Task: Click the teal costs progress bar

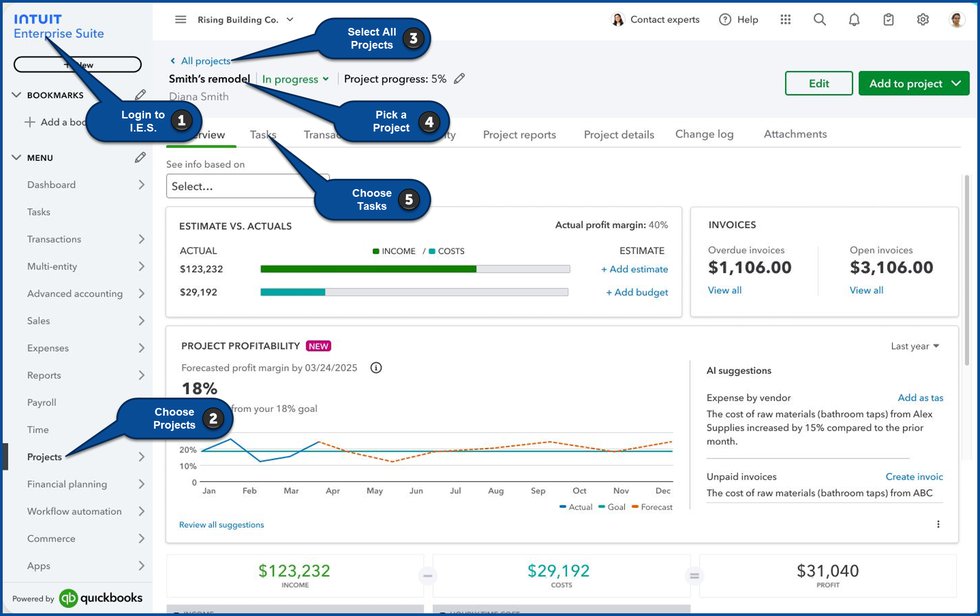Action: click(x=292, y=292)
